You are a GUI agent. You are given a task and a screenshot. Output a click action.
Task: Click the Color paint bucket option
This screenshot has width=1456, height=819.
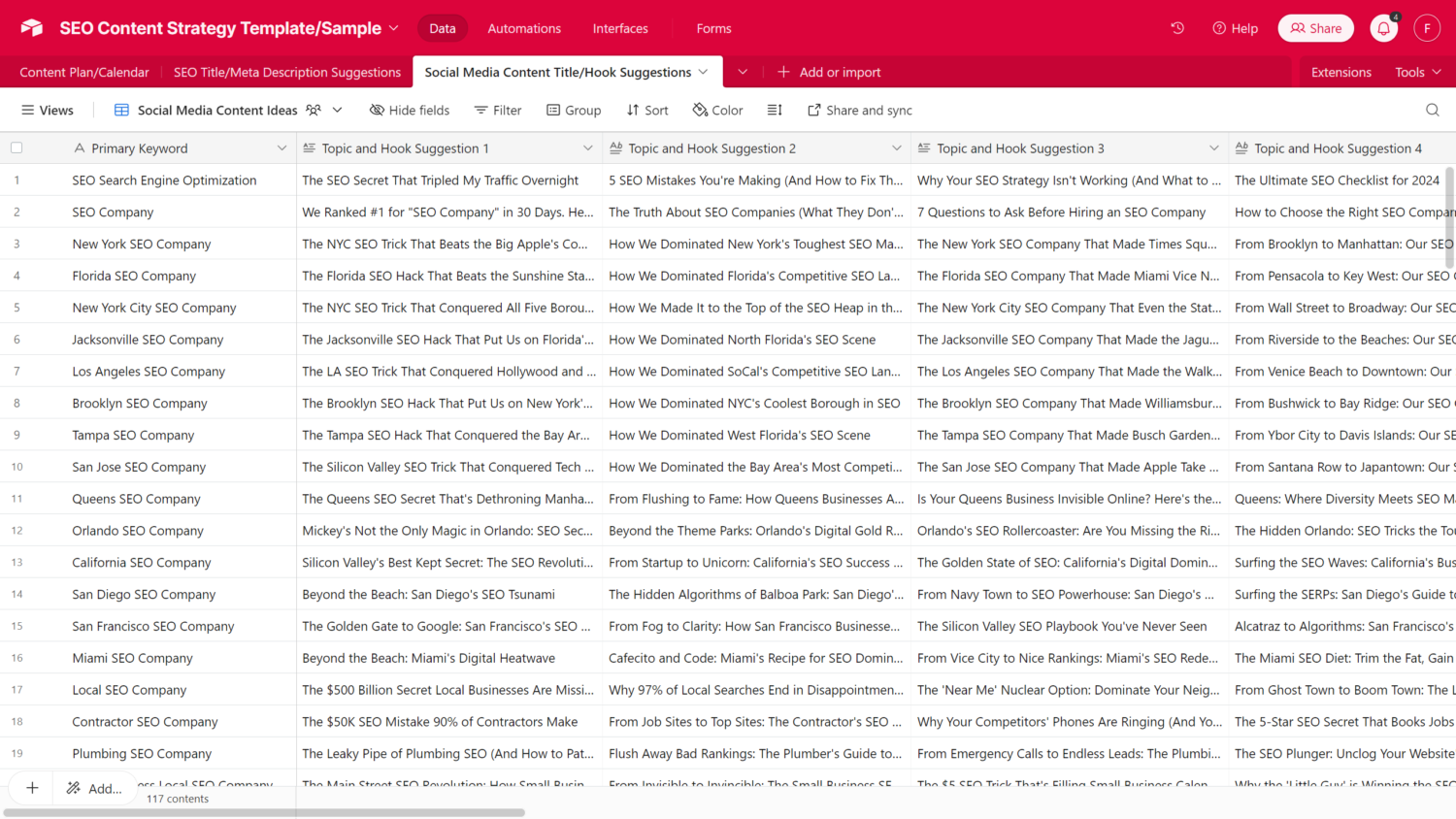click(x=717, y=110)
